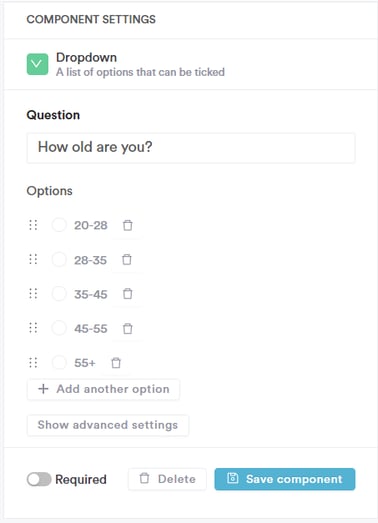Select the 20-28 radio button
This screenshot has width=378, height=523.
click(59, 225)
